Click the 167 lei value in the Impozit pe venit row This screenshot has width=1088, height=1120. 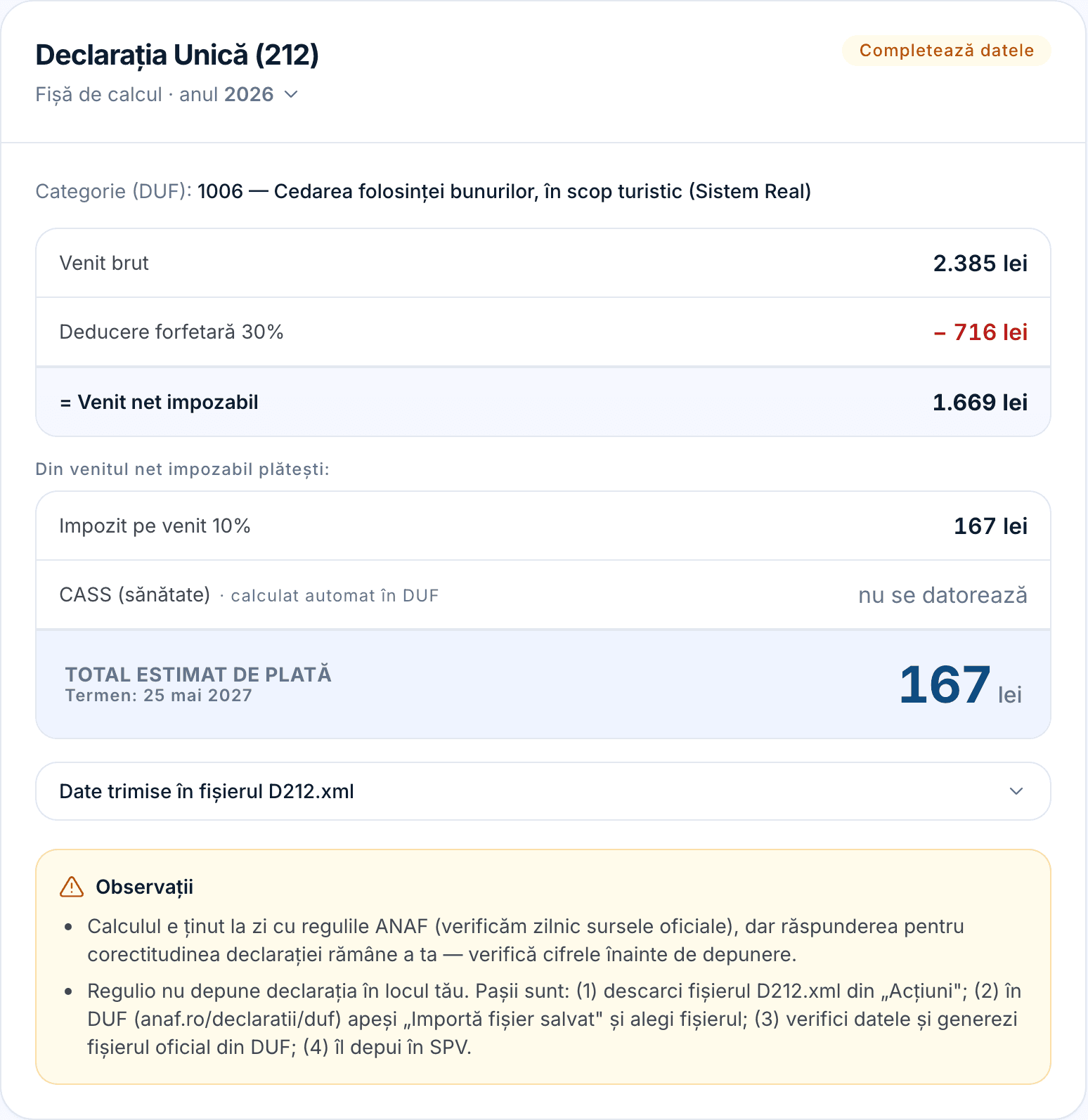pos(990,526)
